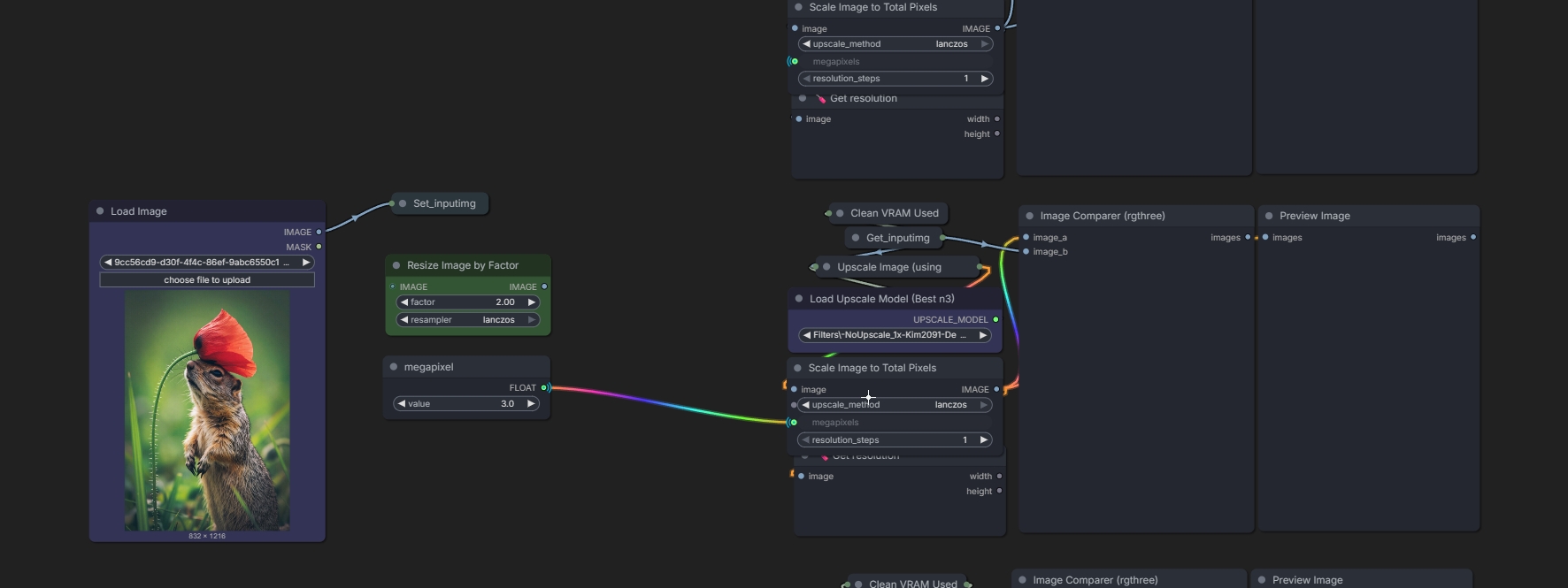The height and width of the screenshot is (588, 1568).
Task: Toggle collapse dot on Load Upscale Model node
Action: pos(799,299)
